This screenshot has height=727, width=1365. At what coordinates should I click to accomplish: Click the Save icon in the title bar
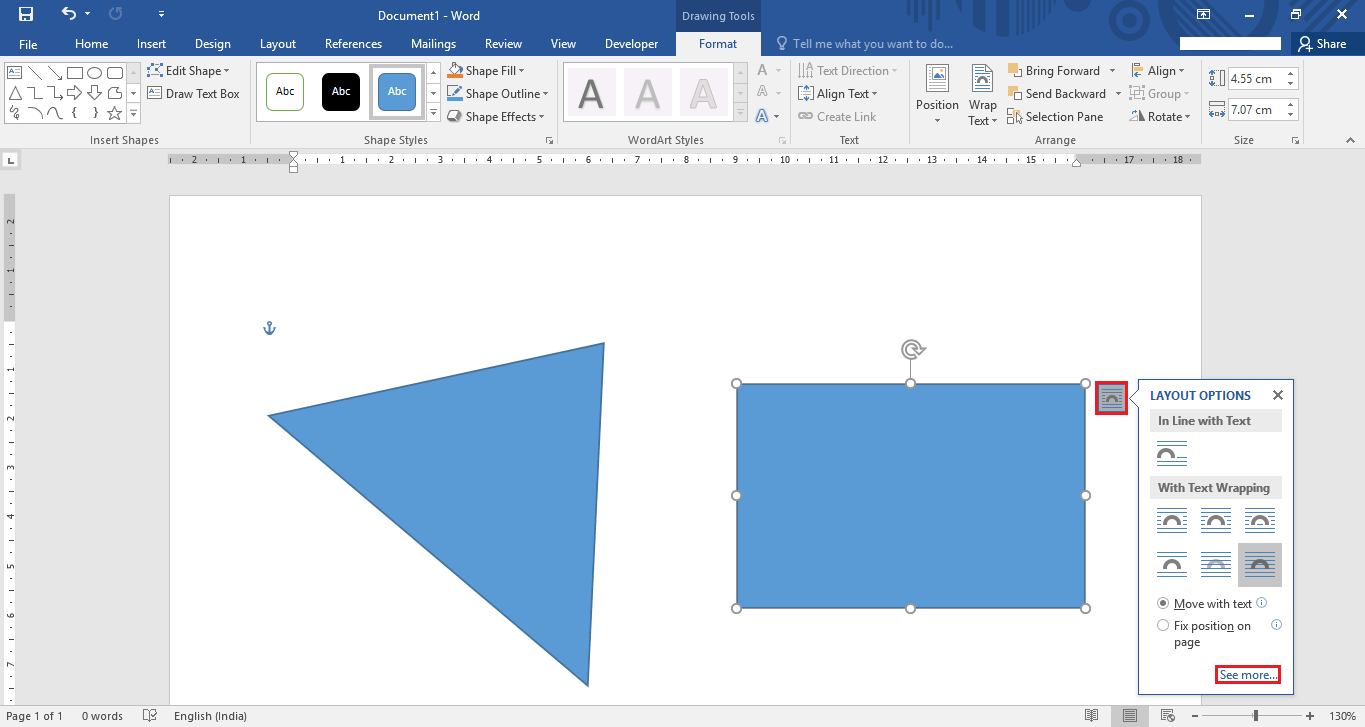coord(25,14)
